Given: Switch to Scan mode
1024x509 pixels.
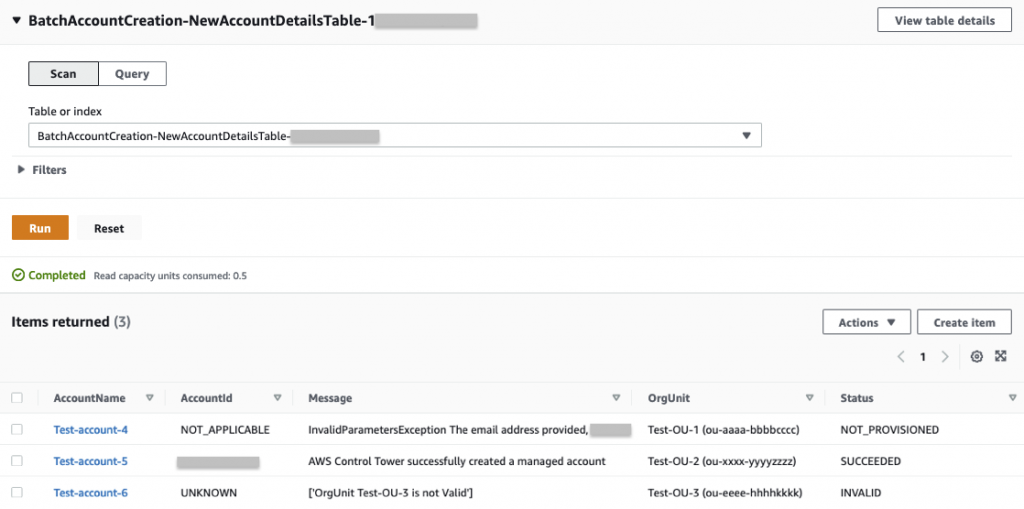Looking at the screenshot, I should (x=63, y=74).
